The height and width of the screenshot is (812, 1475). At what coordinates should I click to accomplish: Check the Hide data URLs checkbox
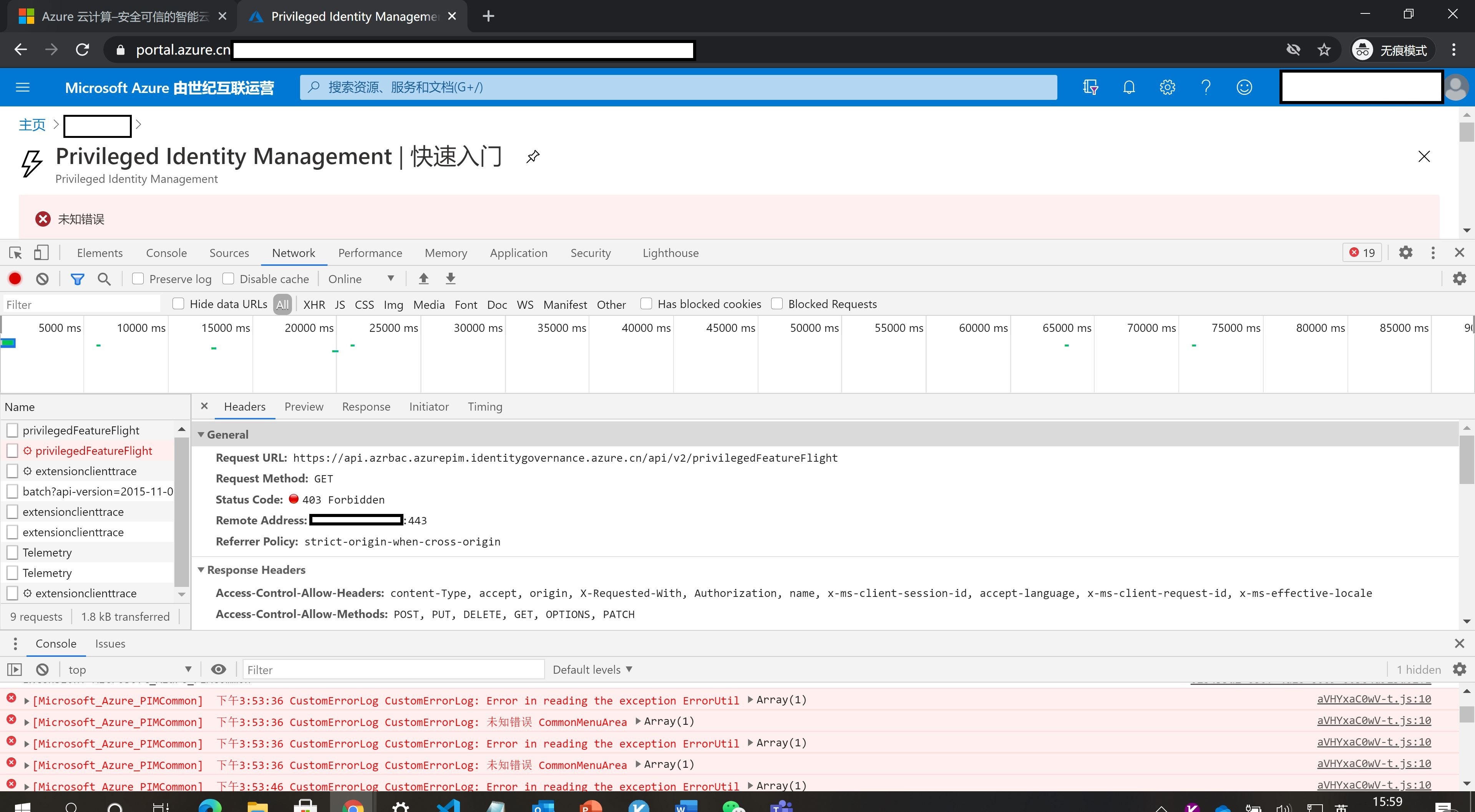tap(179, 304)
